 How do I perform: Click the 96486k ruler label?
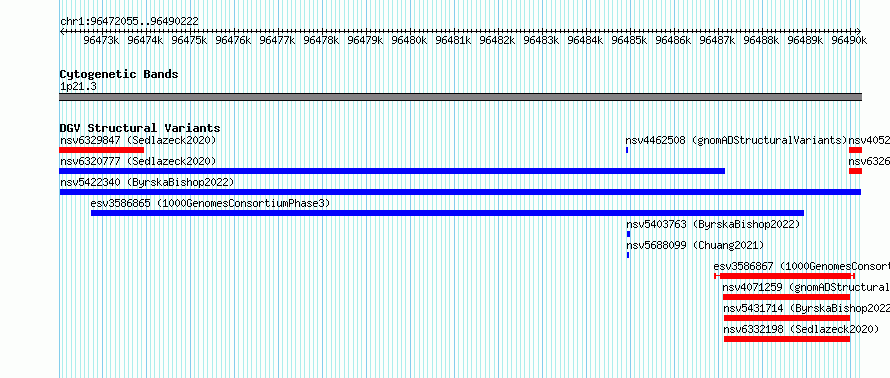[x=673, y=40]
